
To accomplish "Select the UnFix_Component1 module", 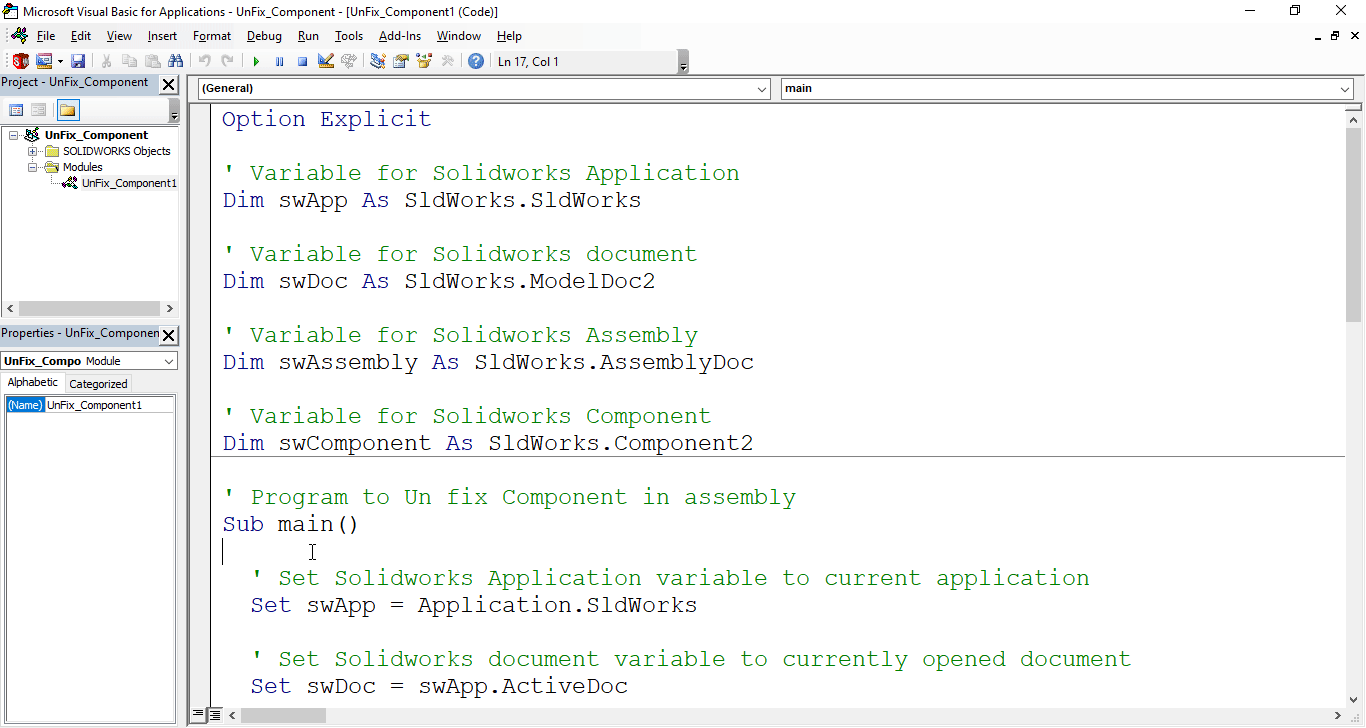I will (130, 183).
